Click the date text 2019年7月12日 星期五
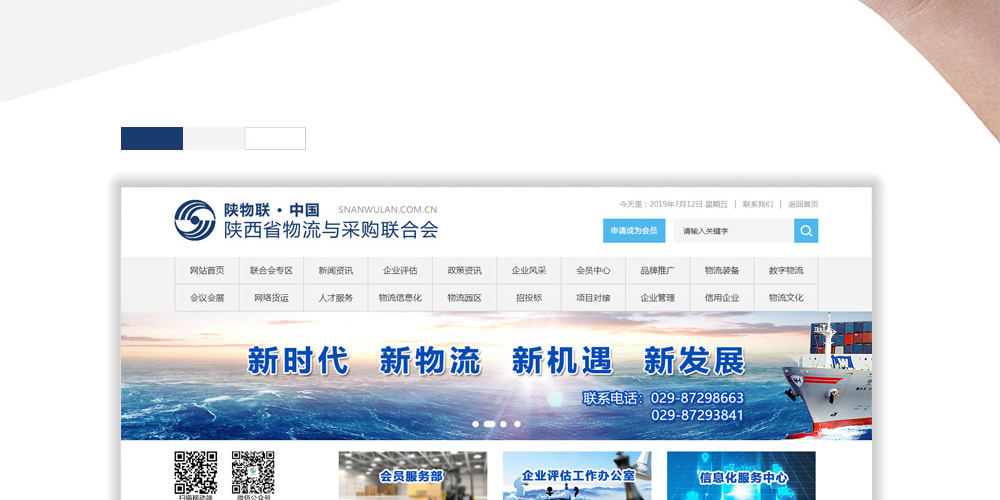Screen dimensions: 1000x500 click(x=688, y=205)
